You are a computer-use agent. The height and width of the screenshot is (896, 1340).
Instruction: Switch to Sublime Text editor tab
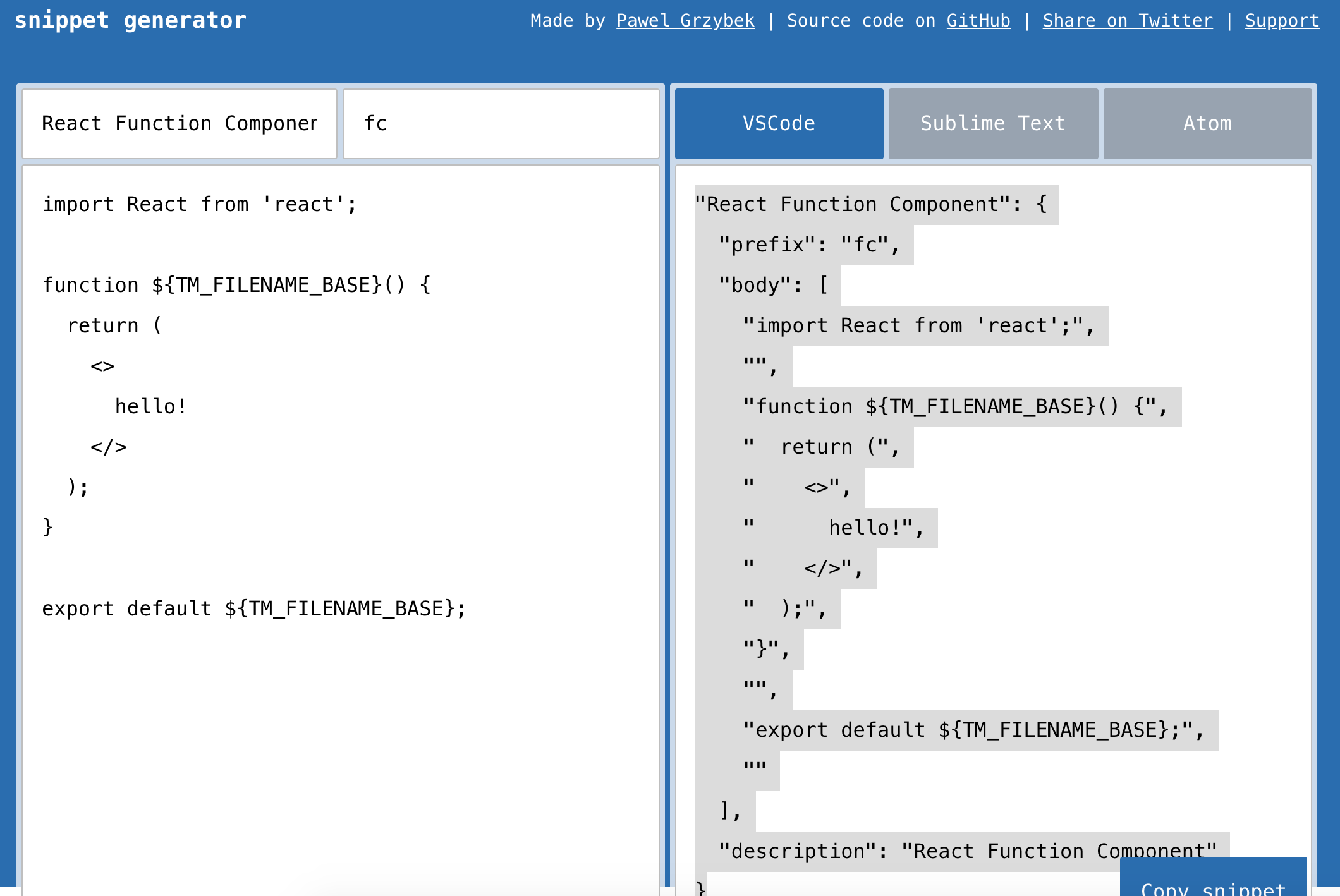[992, 123]
